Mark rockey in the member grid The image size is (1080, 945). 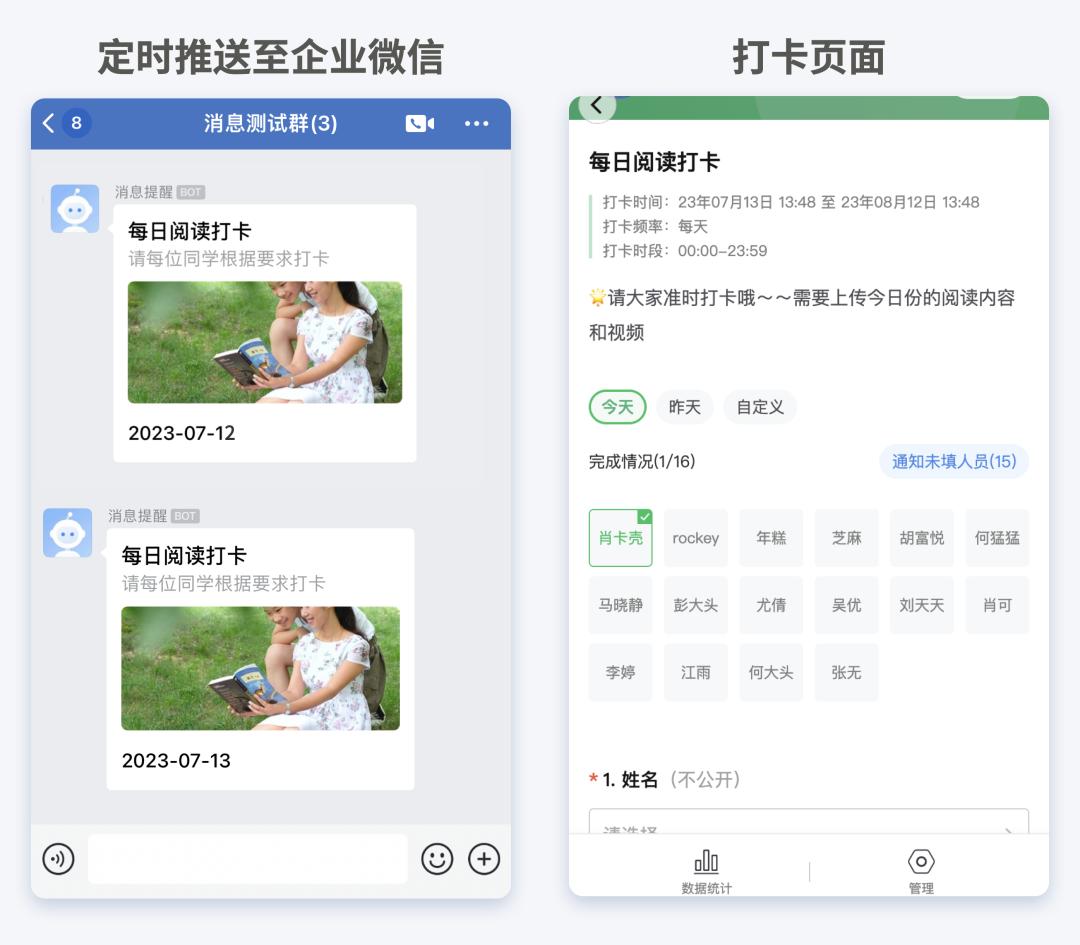click(x=695, y=538)
